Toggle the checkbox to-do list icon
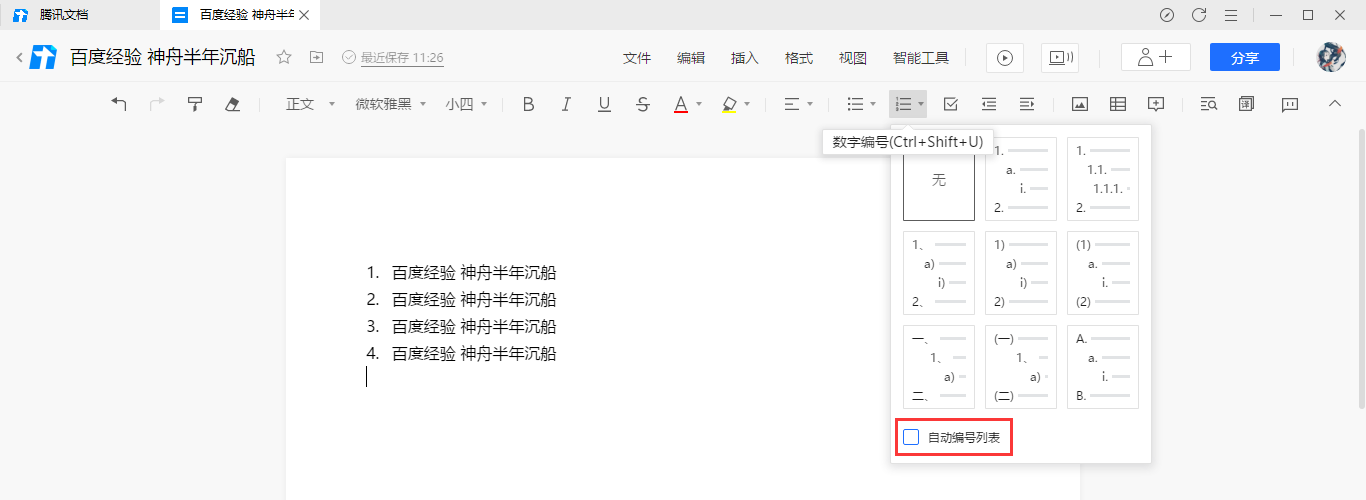The height and width of the screenshot is (500, 1366). [950, 104]
